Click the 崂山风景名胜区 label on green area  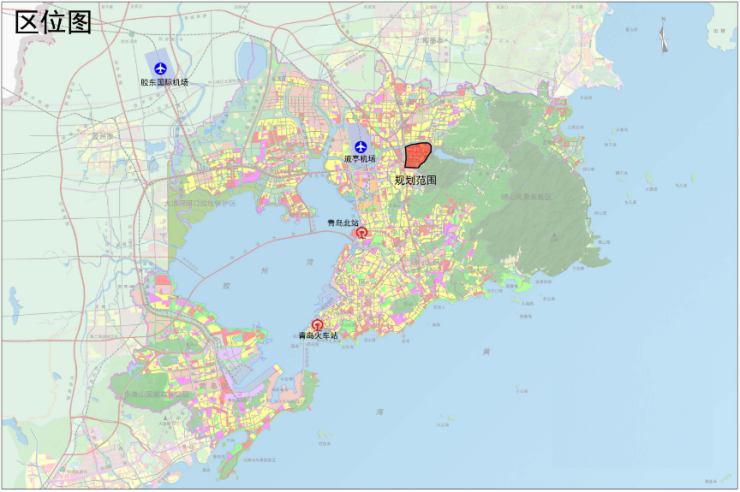click(x=526, y=197)
